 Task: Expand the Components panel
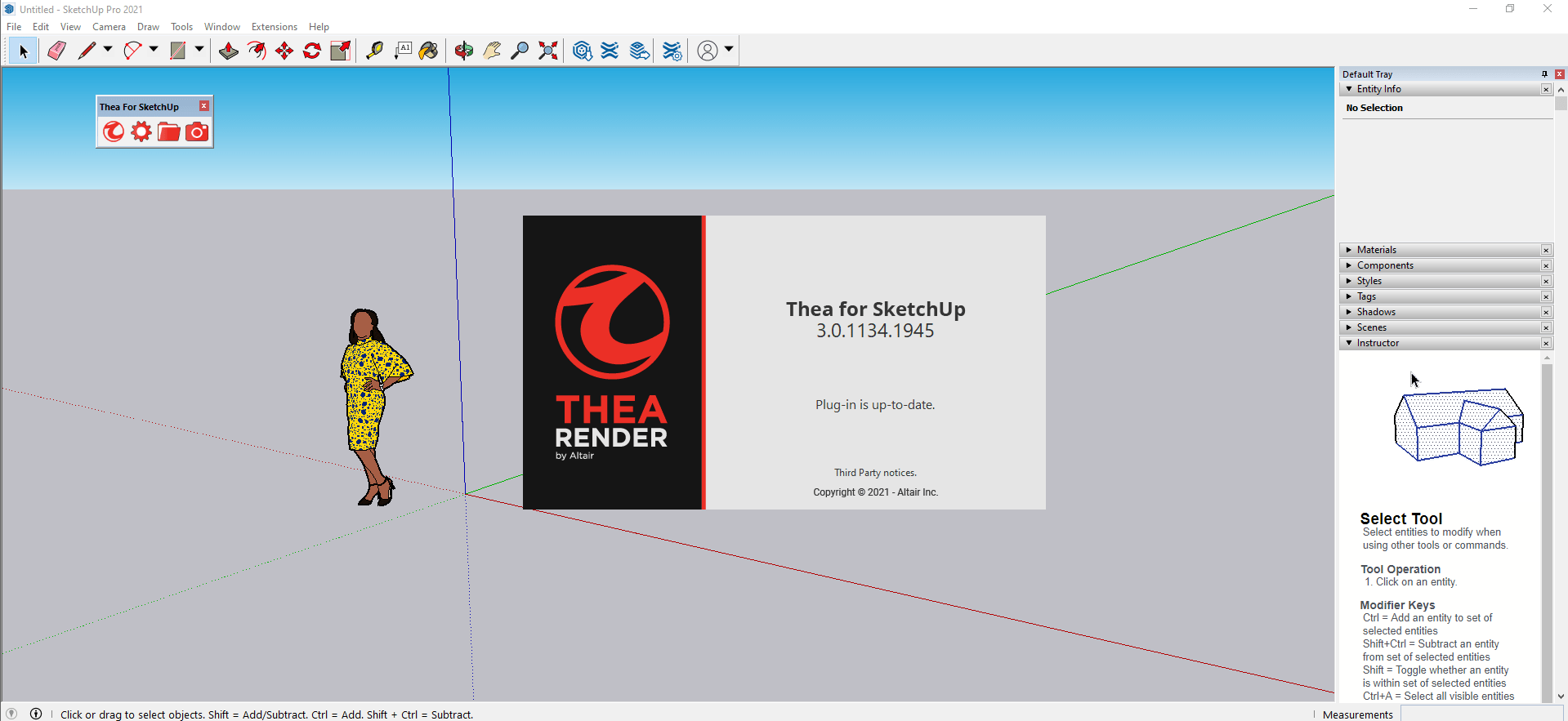click(x=1349, y=265)
